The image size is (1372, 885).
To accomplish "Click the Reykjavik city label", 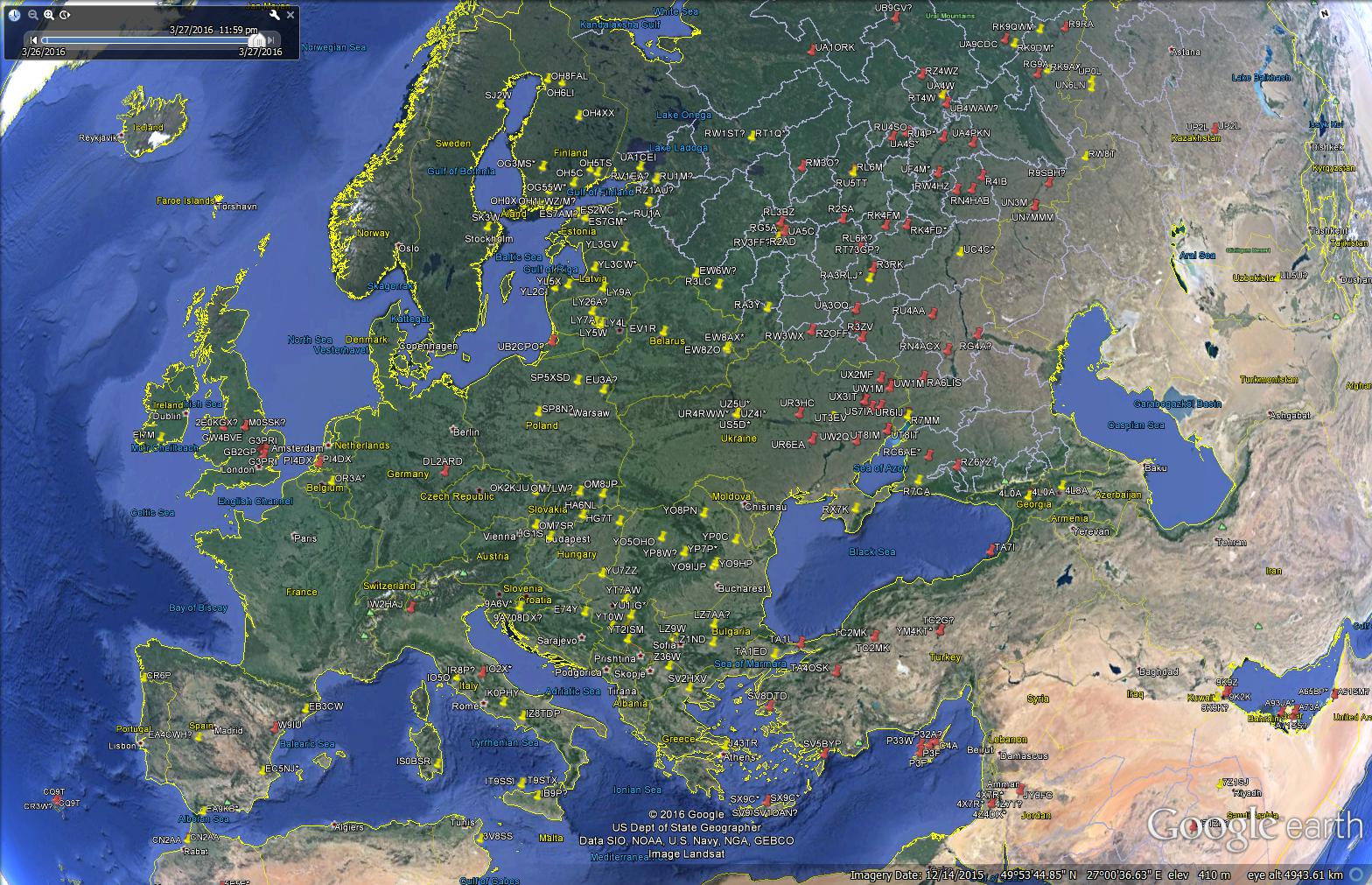I will 97,138.
